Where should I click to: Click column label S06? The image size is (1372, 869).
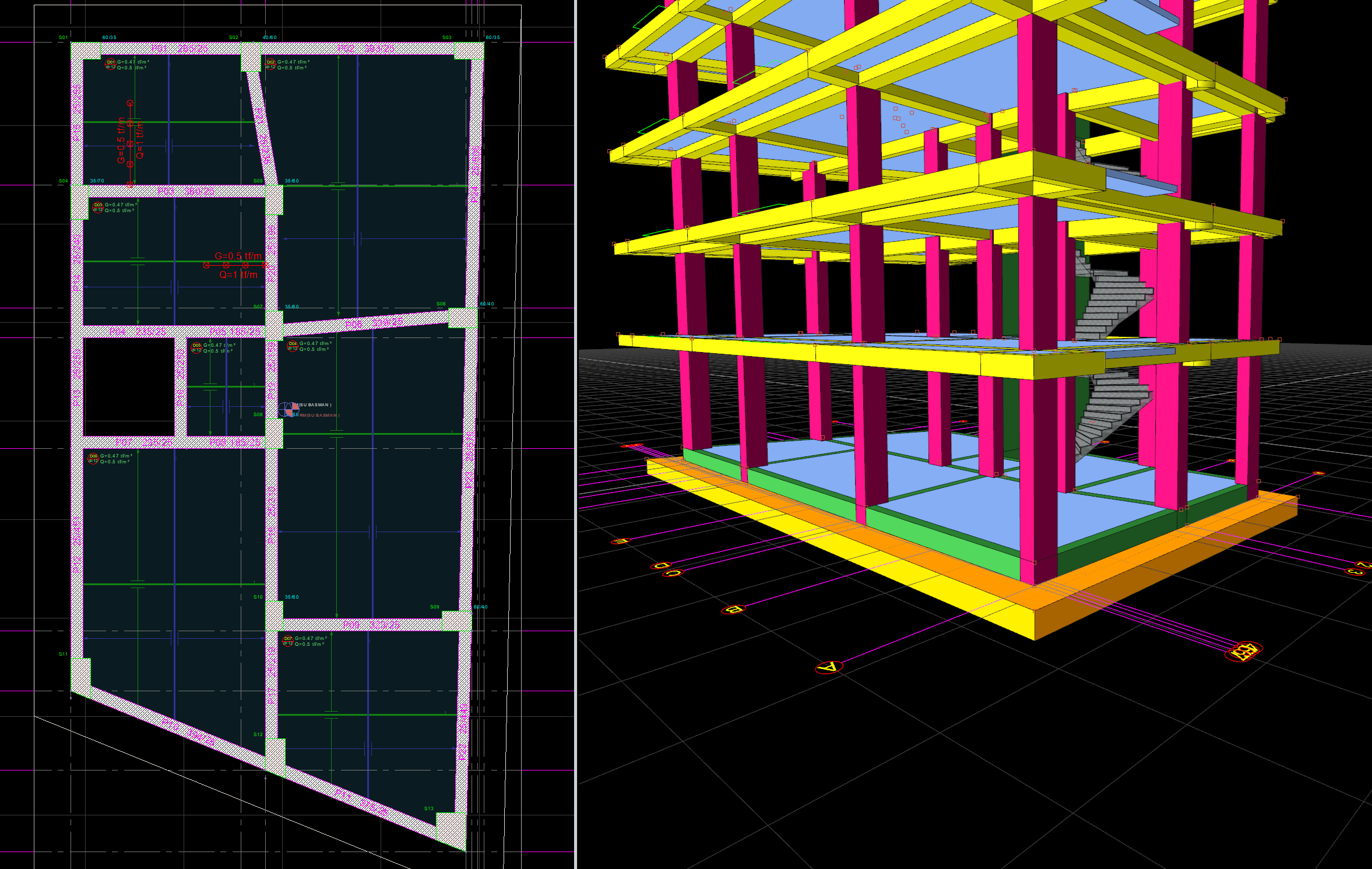(441, 304)
